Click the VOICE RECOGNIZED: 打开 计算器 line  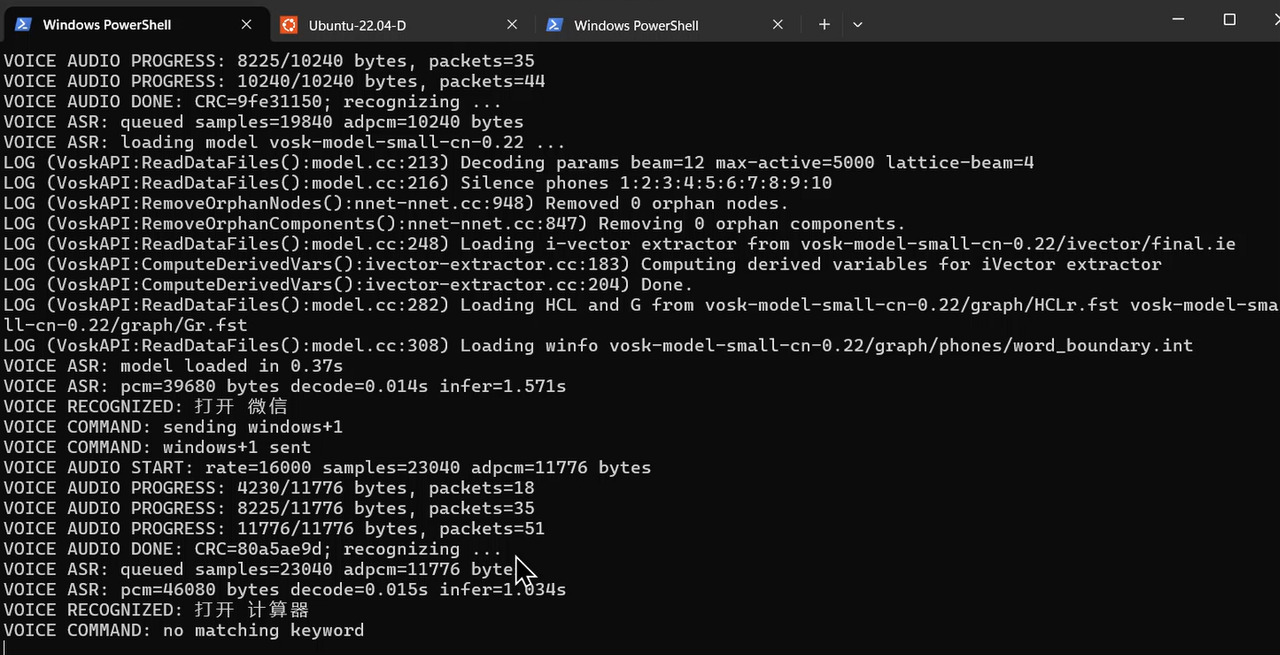tap(156, 610)
